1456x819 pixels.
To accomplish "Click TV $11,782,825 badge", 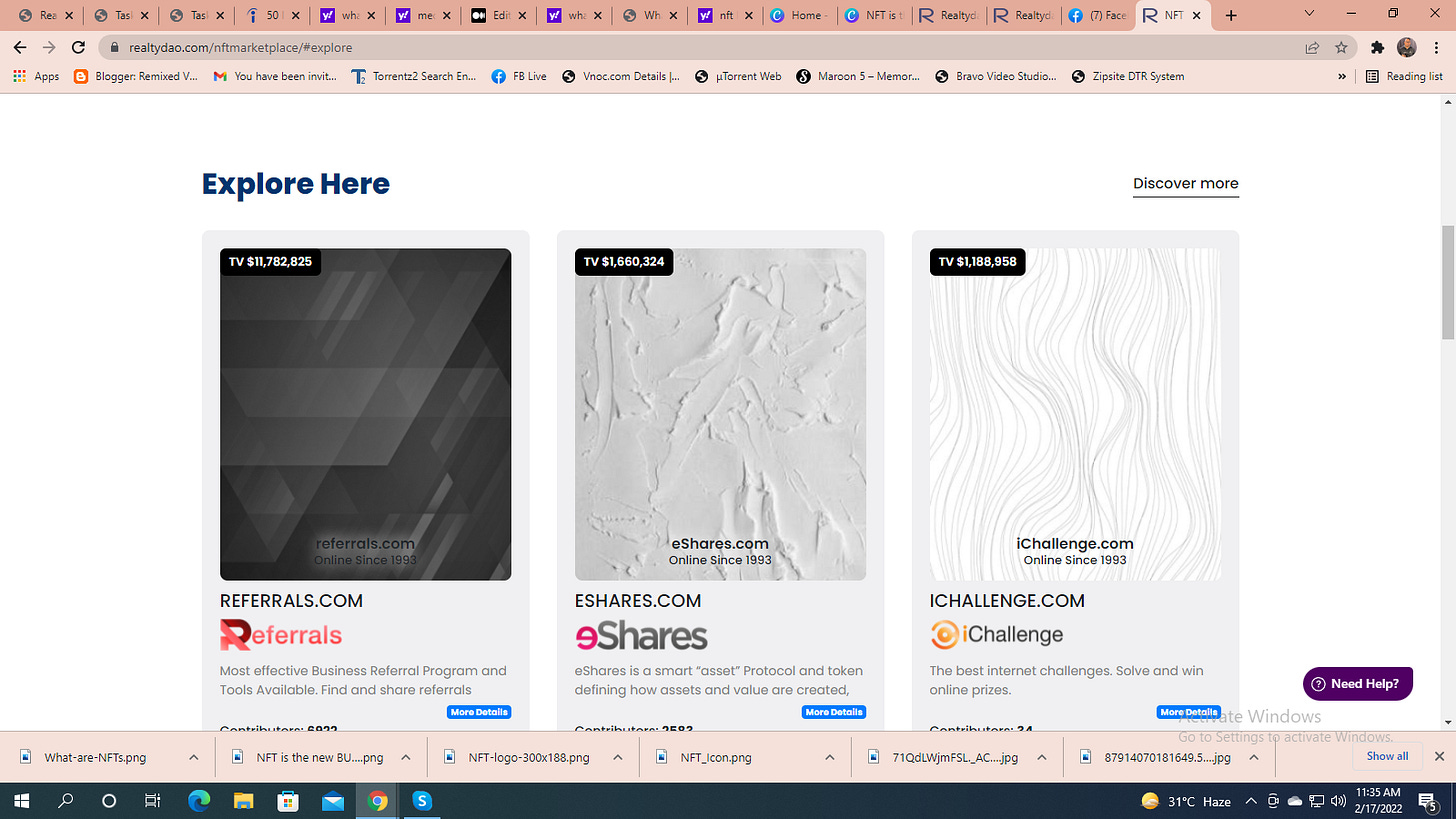I will point(270,262).
